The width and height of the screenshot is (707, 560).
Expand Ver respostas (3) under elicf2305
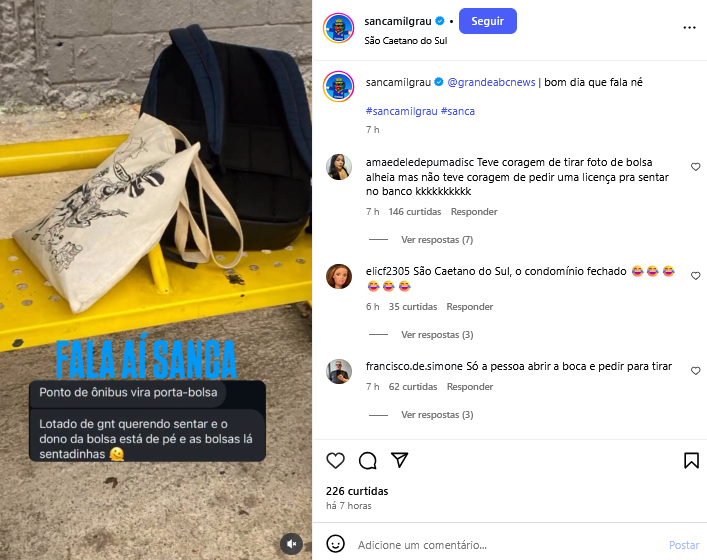[437, 335]
